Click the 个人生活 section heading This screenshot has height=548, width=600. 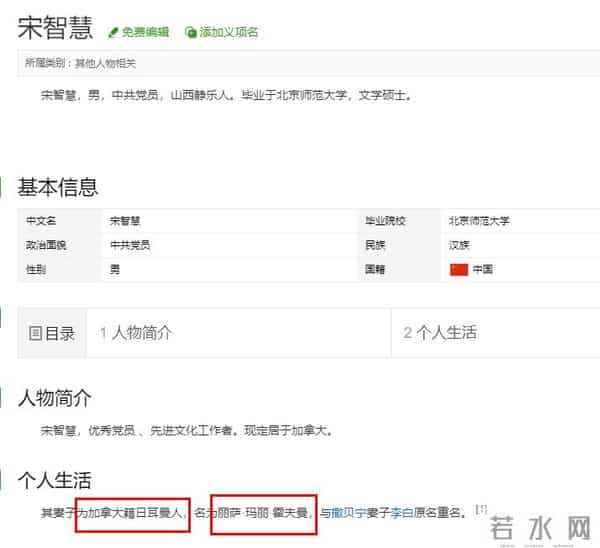54,480
